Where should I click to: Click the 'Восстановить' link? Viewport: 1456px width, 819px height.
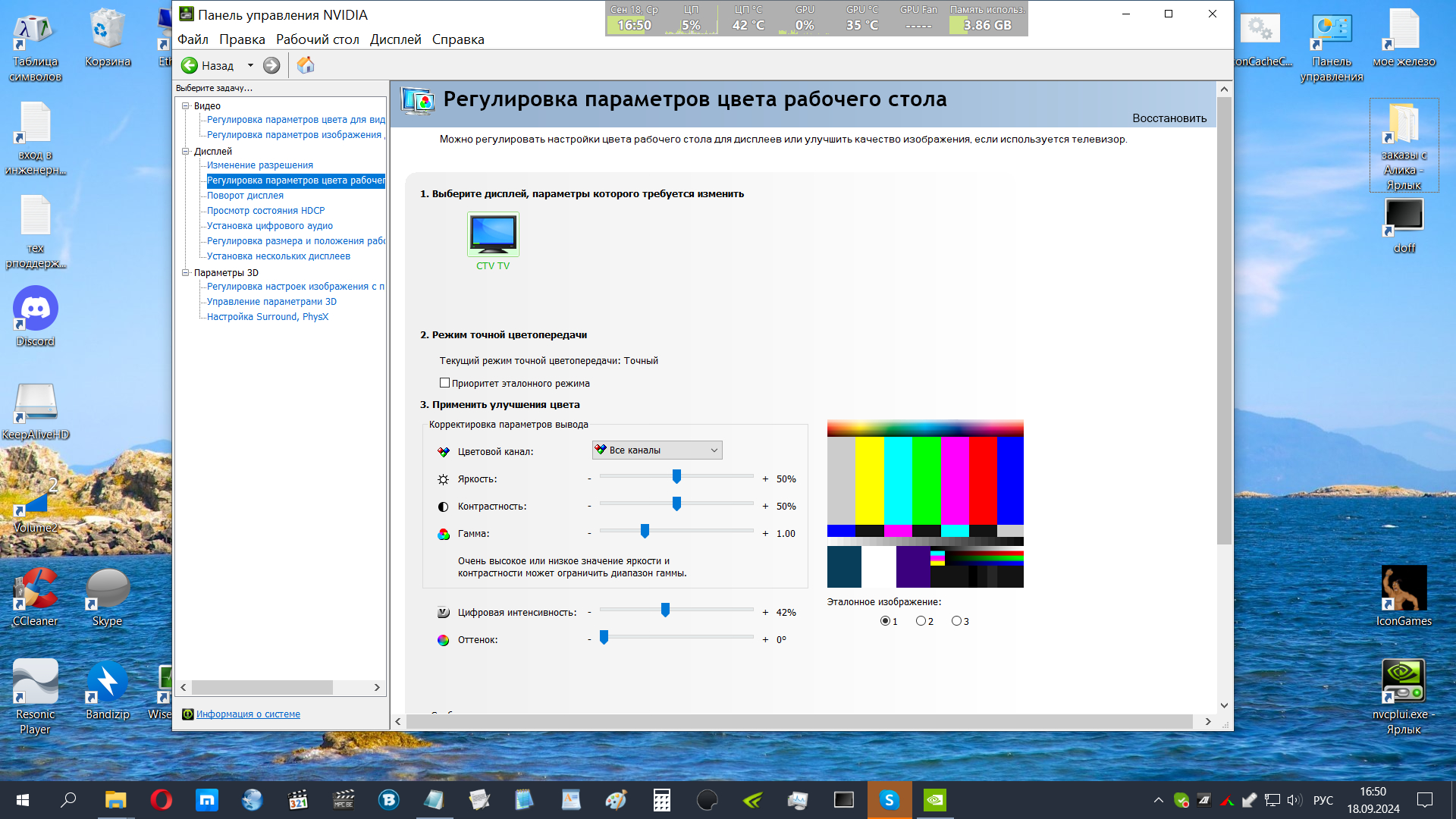coord(1169,118)
